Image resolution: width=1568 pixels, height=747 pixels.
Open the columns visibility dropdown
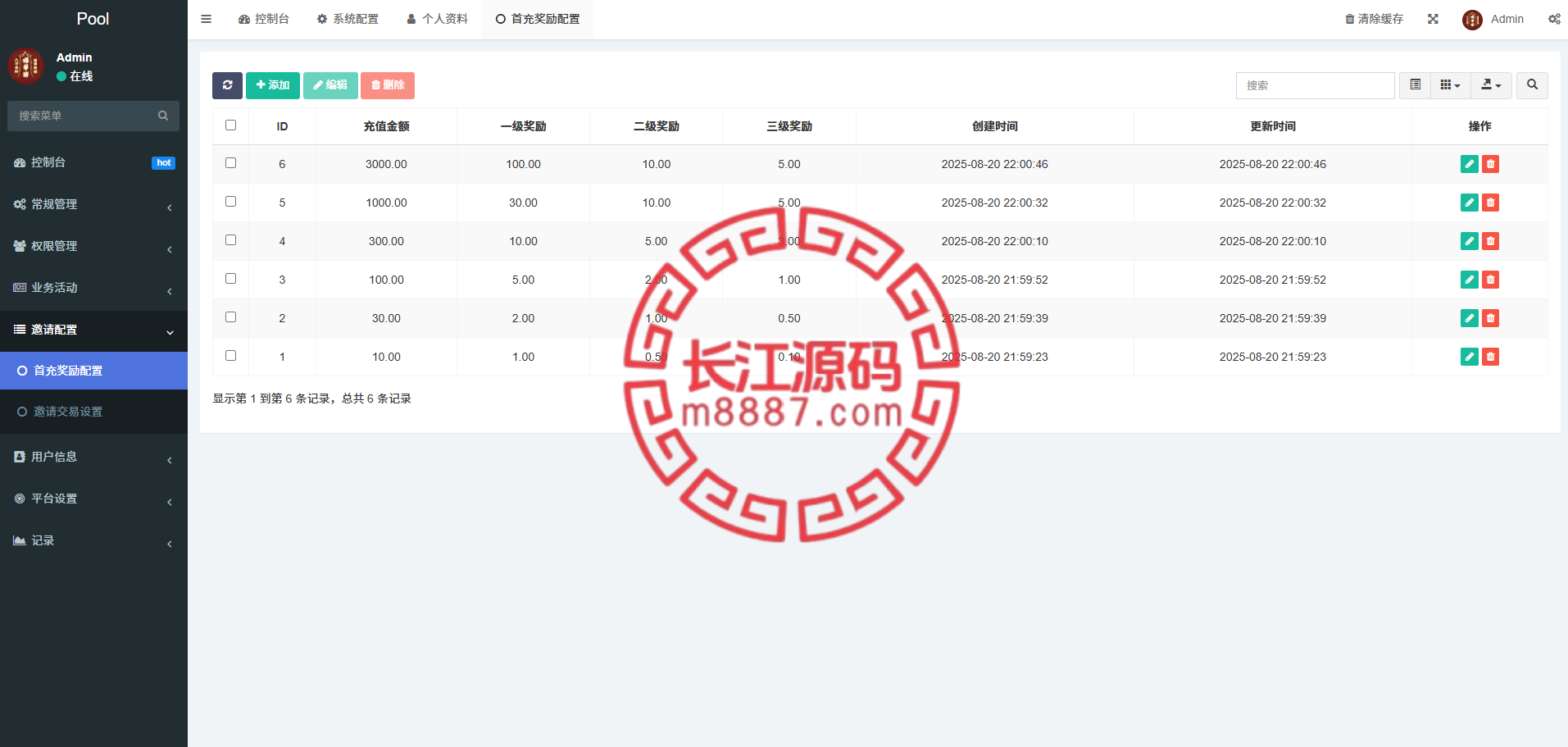pyautogui.click(x=1451, y=85)
